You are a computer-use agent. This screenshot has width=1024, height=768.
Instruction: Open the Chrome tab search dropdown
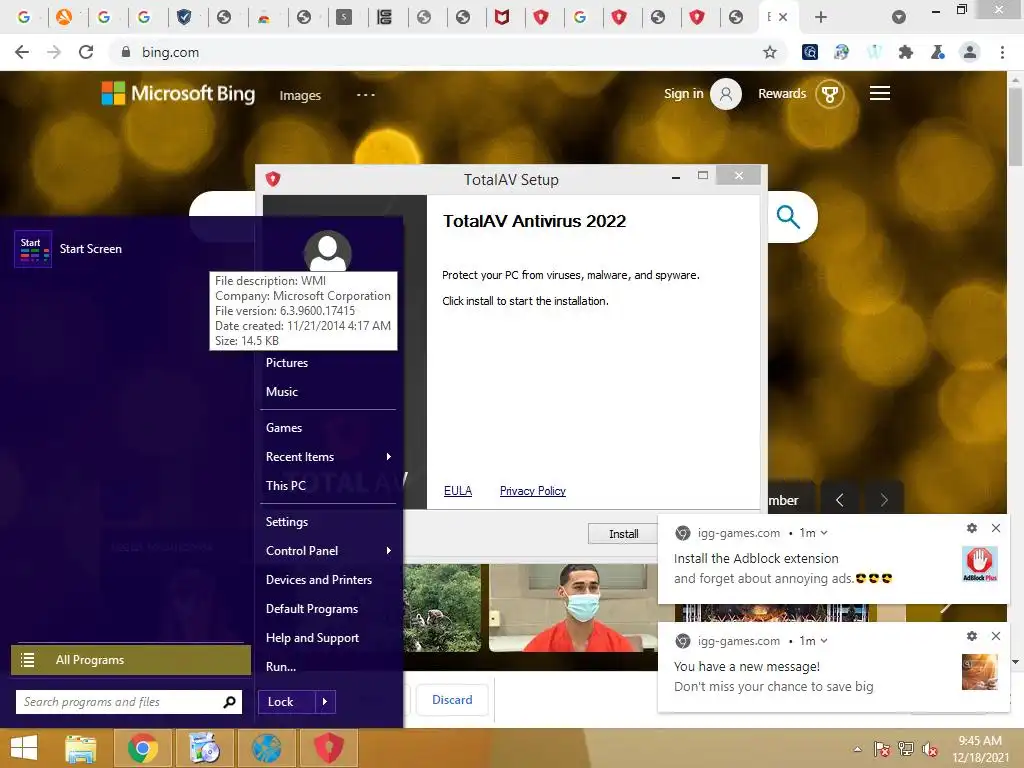click(899, 17)
